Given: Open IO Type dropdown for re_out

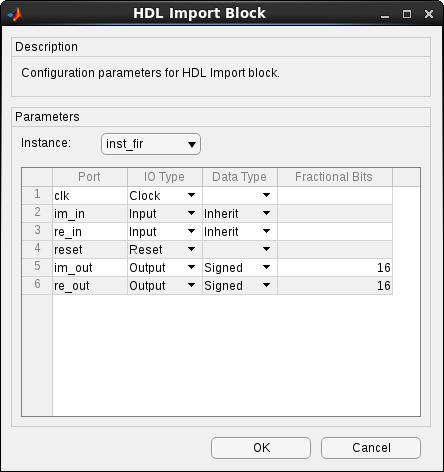Looking at the screenshot, I should coord(165,286).
